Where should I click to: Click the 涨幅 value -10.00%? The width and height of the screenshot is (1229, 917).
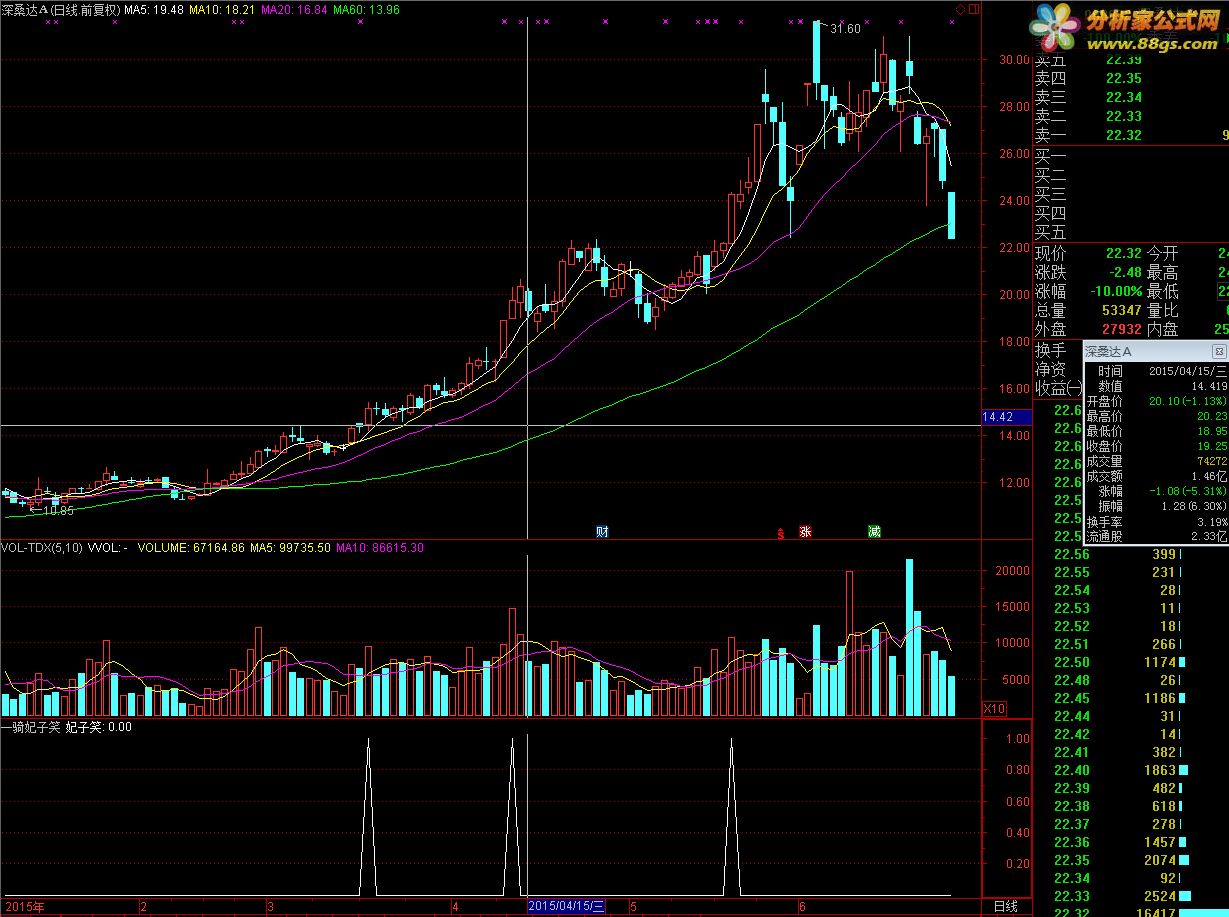tap(1117, 292)
